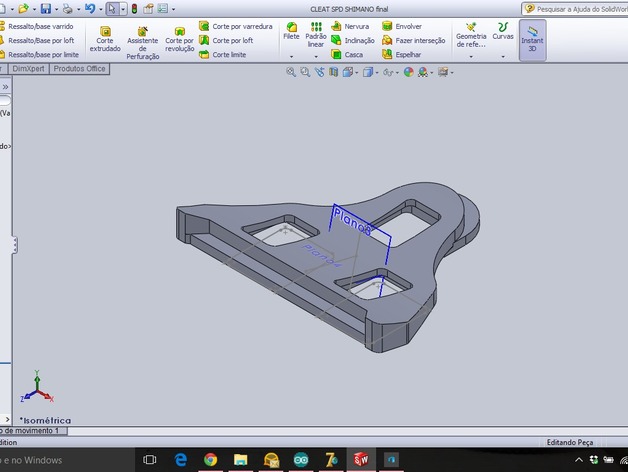Switch to SolidWorks in taskbar

361,459
